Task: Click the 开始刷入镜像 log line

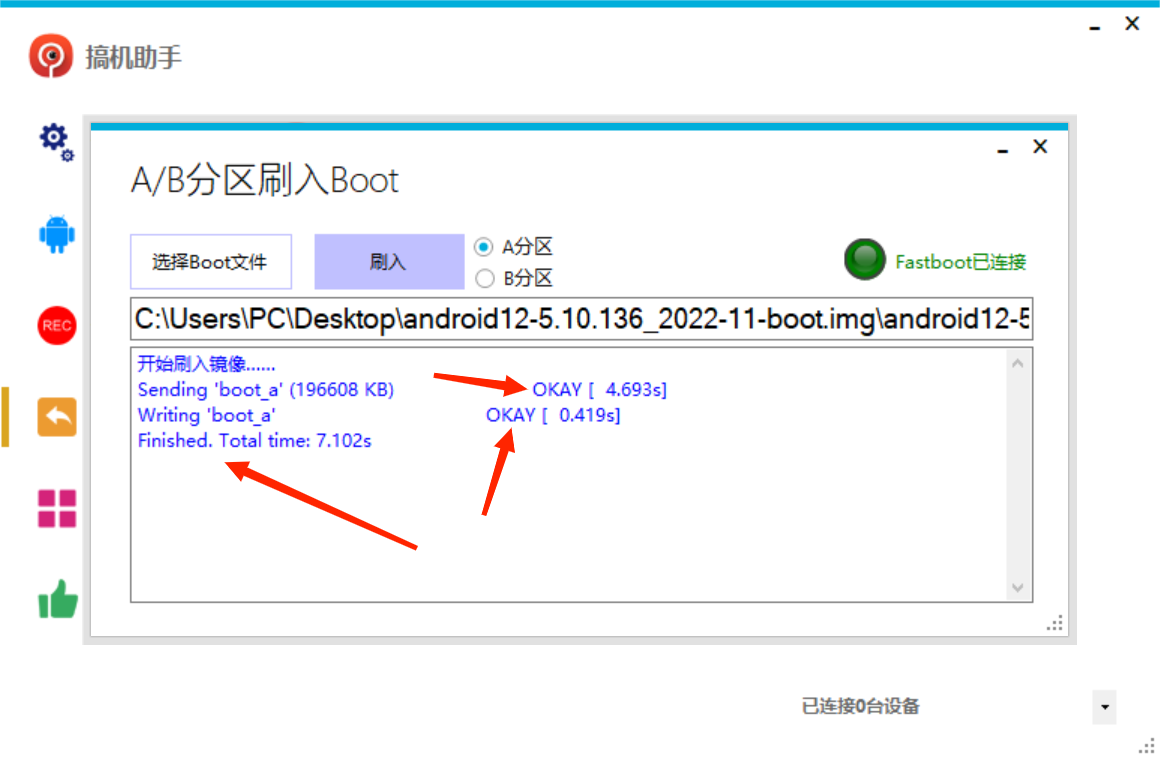Action: coord(206,364)
